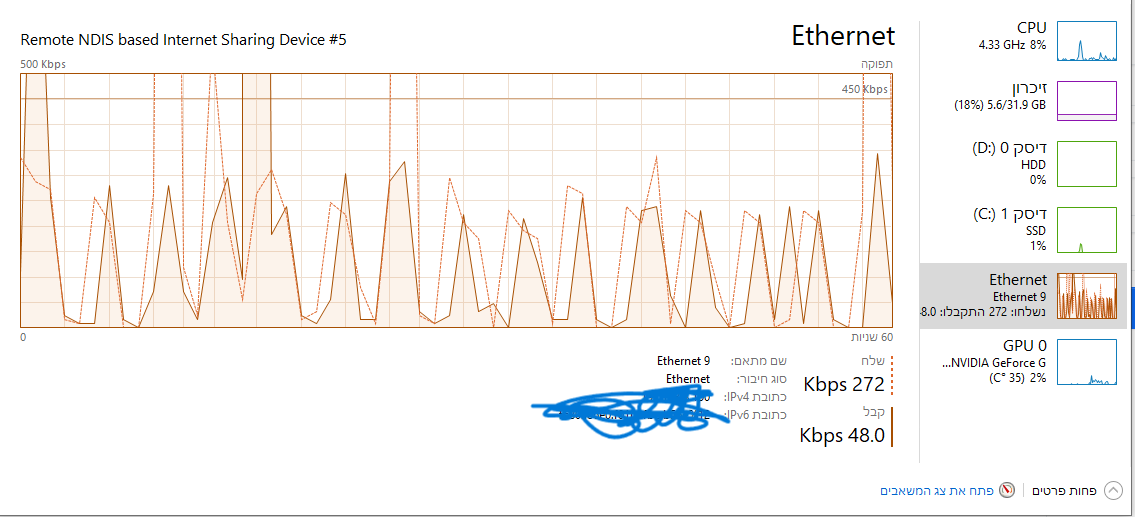
Task: Click the Remote NDIS adapter name title
Action: (183, 40)
